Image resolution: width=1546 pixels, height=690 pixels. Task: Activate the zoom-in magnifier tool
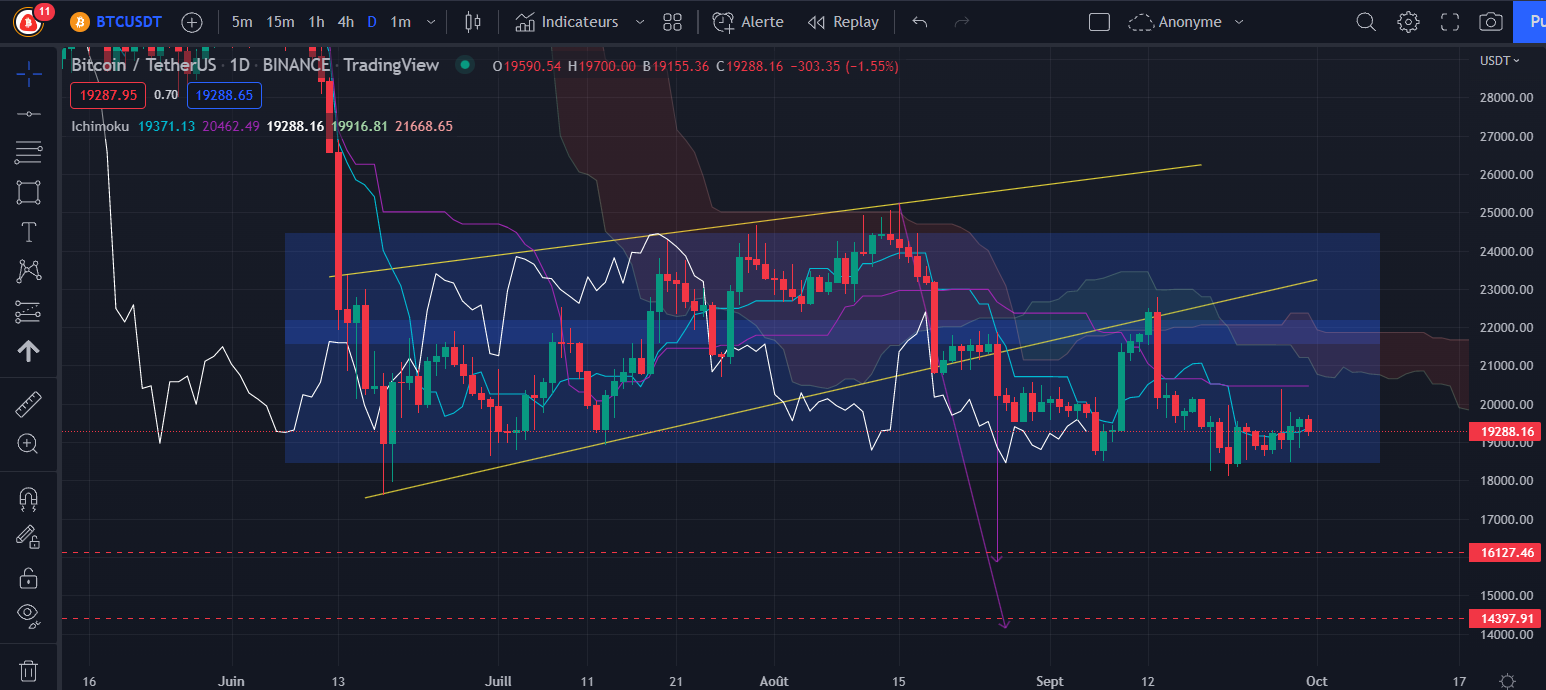(x=28, y=441)
